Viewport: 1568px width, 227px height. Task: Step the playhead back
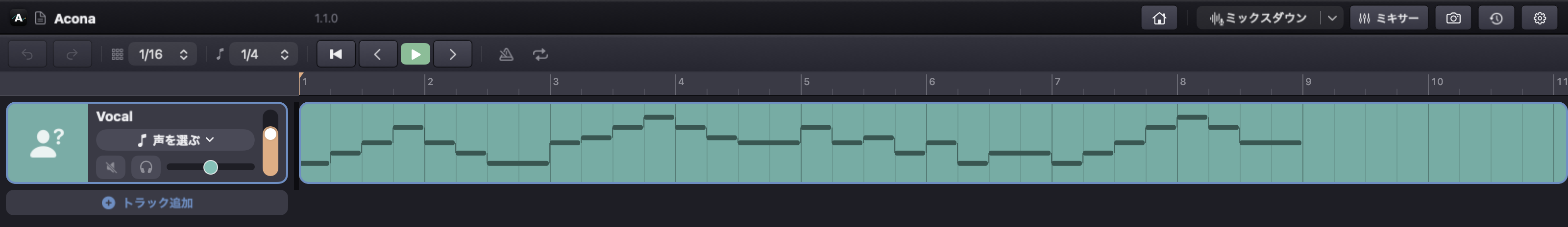(x=377, y=55)
